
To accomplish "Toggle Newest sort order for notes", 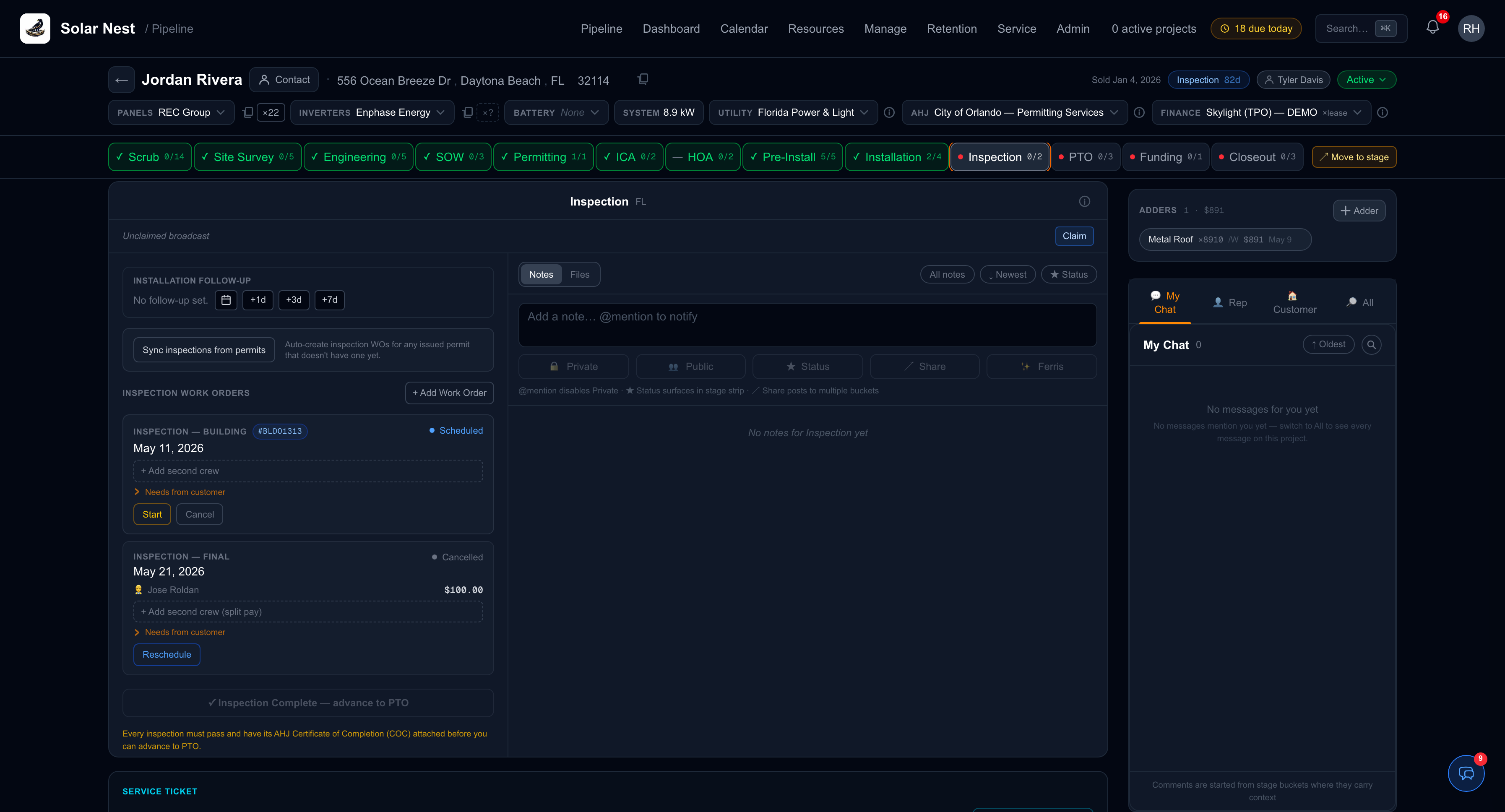I will tap(1007, 275).
